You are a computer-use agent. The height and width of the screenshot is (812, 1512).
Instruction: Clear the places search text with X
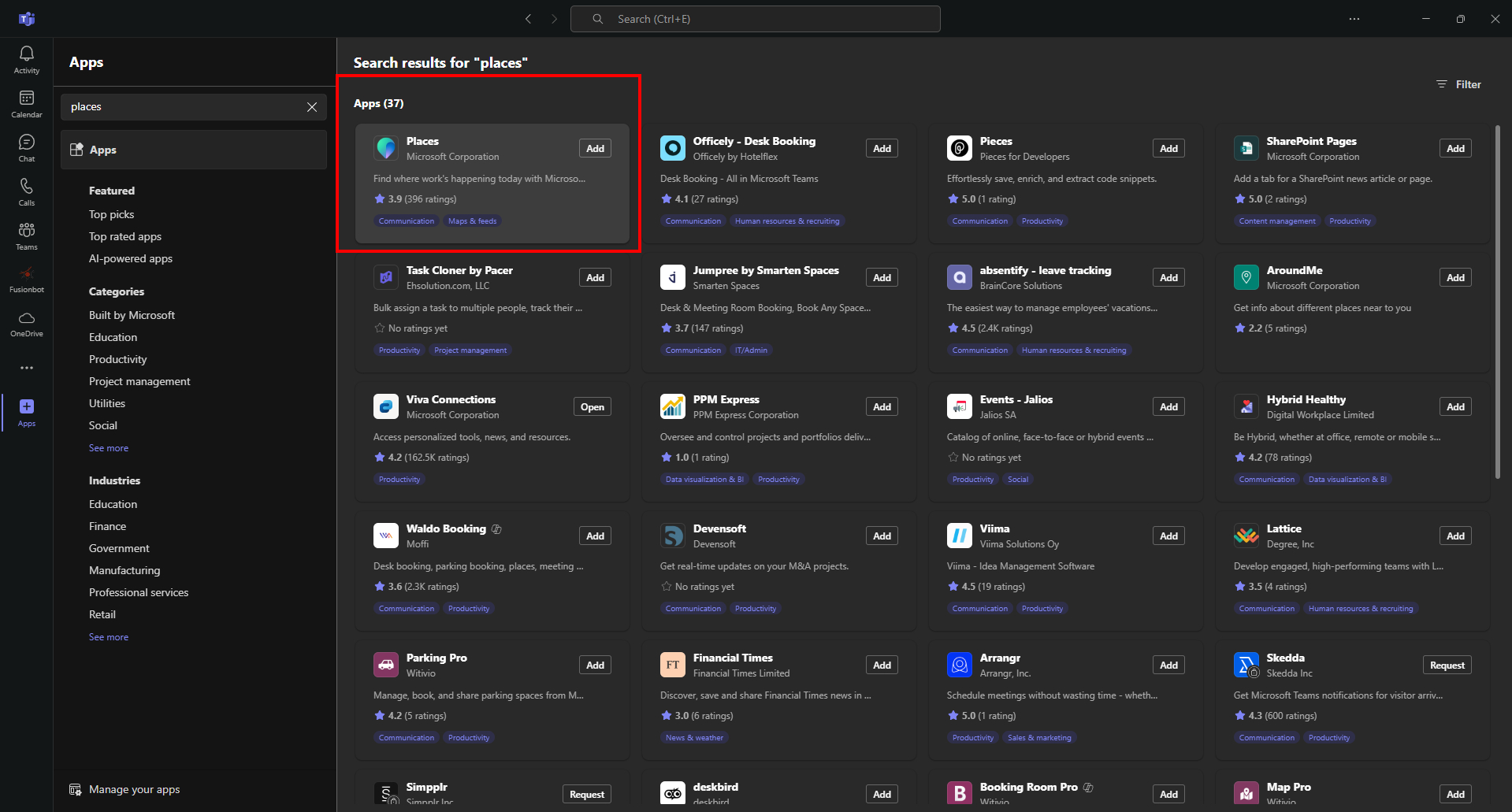[x=312, y=107]
